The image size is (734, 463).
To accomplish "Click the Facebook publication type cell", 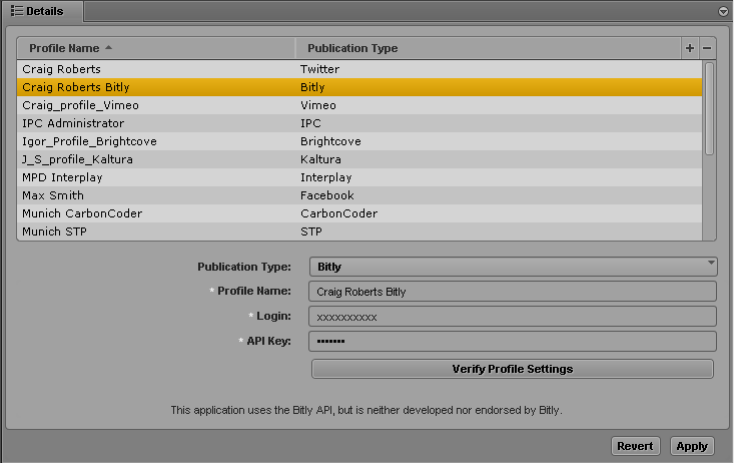I will tap(327, 195).
